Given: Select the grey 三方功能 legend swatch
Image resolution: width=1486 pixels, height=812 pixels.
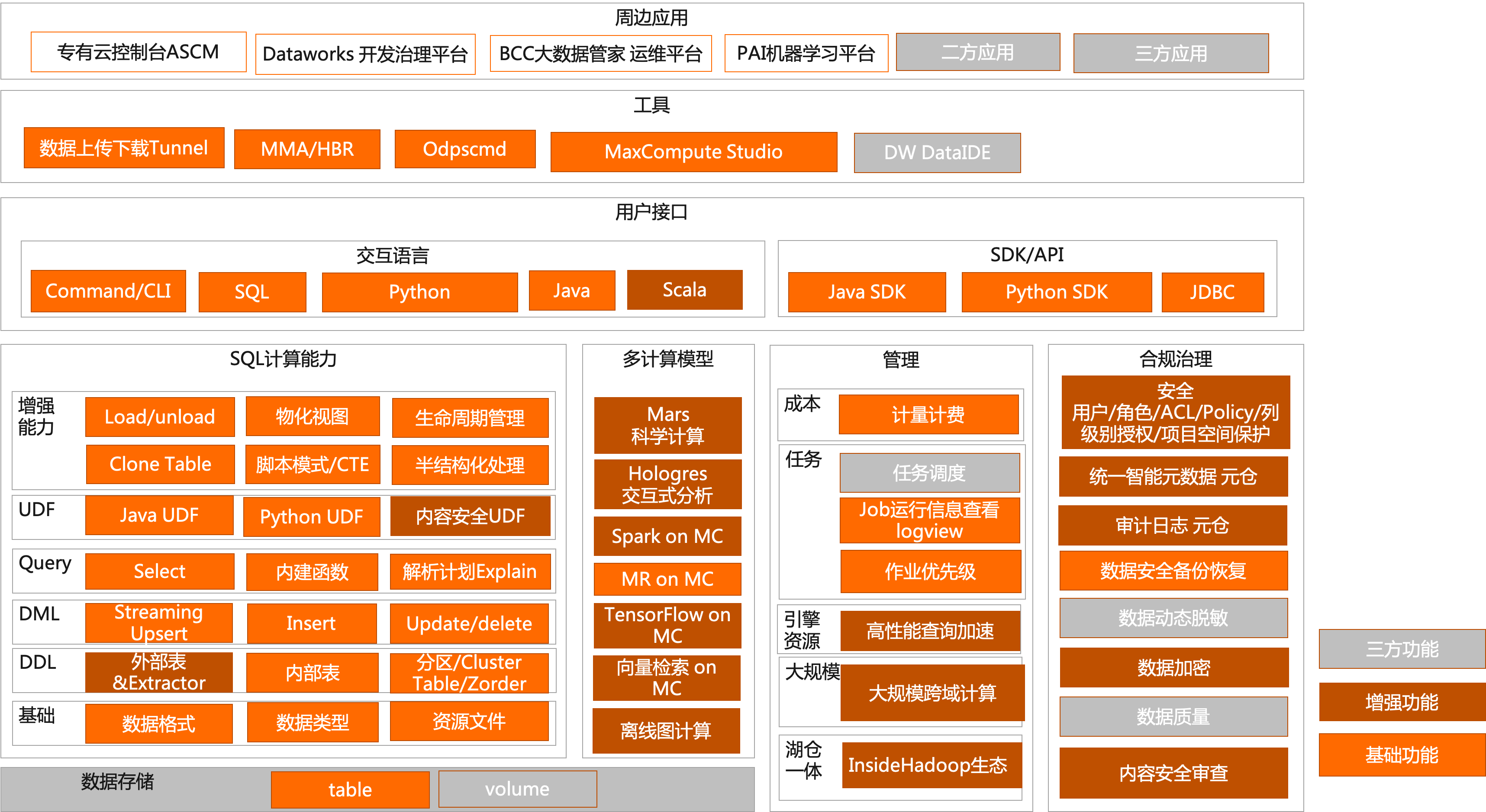Looking at the screenshot, I should [1402, 649].
